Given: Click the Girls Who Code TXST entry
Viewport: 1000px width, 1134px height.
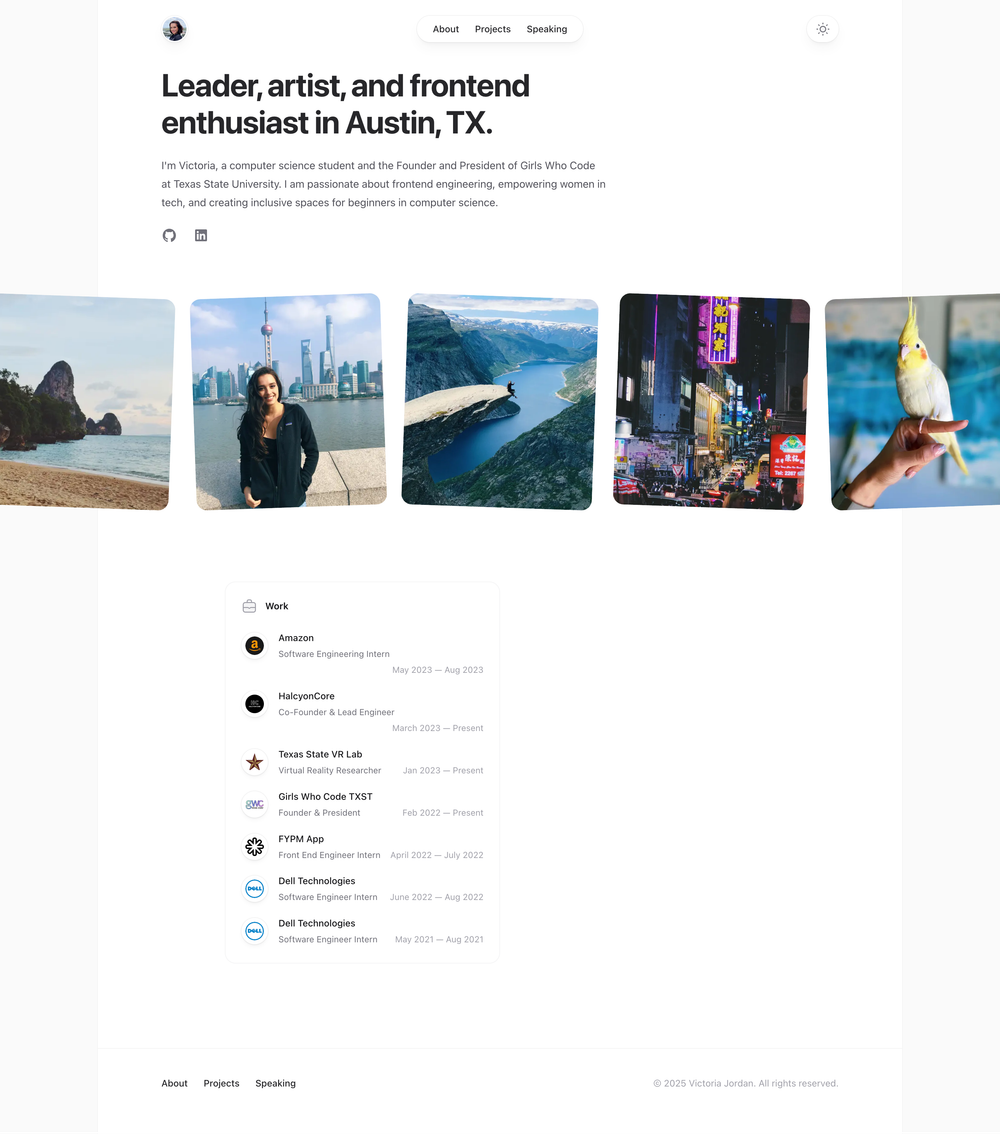Looking at the screenshot, I should pyautogui.click(x=325, y=796).
